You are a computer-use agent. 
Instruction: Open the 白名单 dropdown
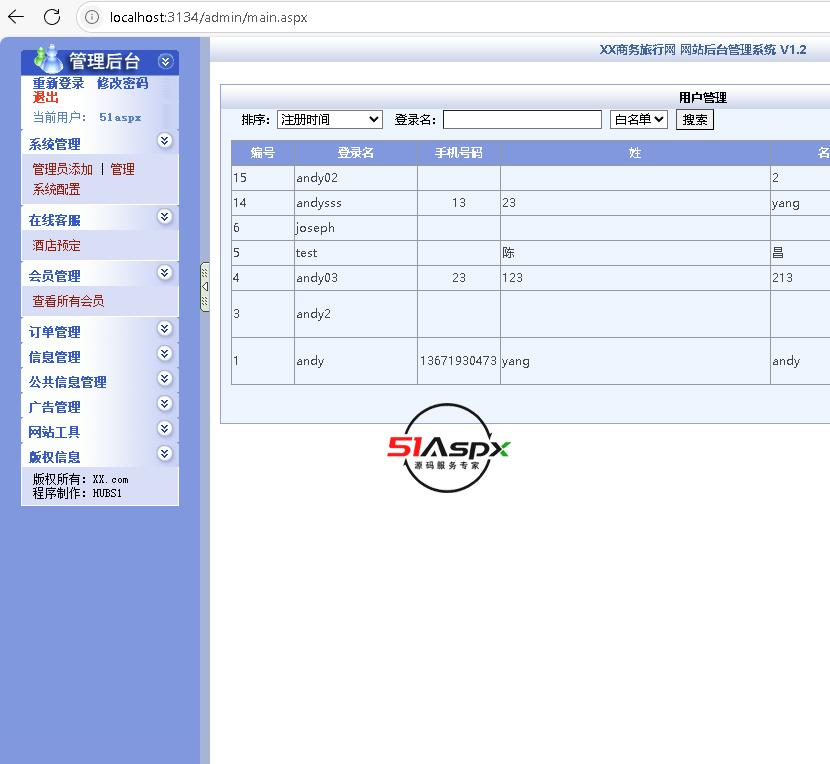(638, 120)
